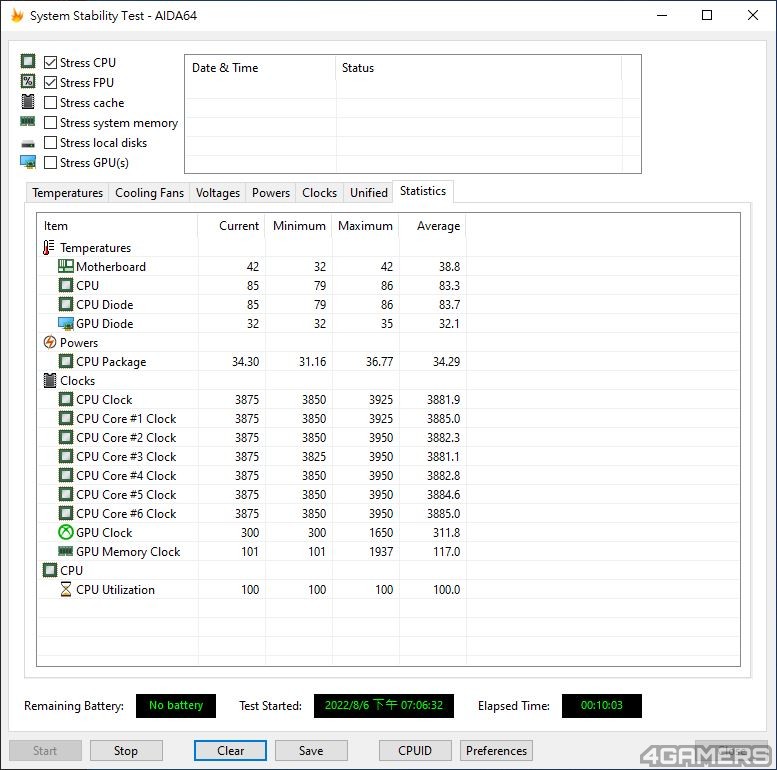Click the Elapsed Time display 00:10:03
This screenshot has height=770, width=777.
(x=602, y=706)
